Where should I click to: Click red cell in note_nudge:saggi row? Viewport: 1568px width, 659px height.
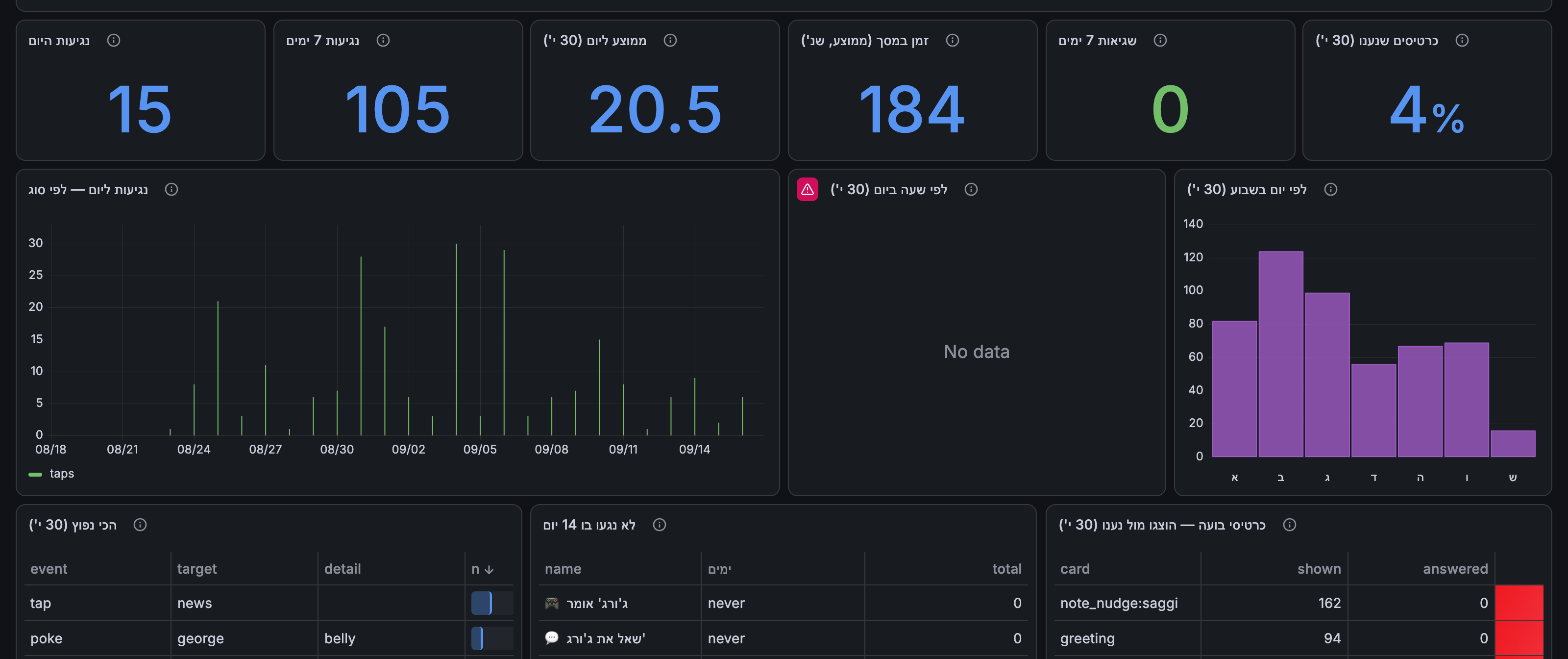tap(1519, 603)
